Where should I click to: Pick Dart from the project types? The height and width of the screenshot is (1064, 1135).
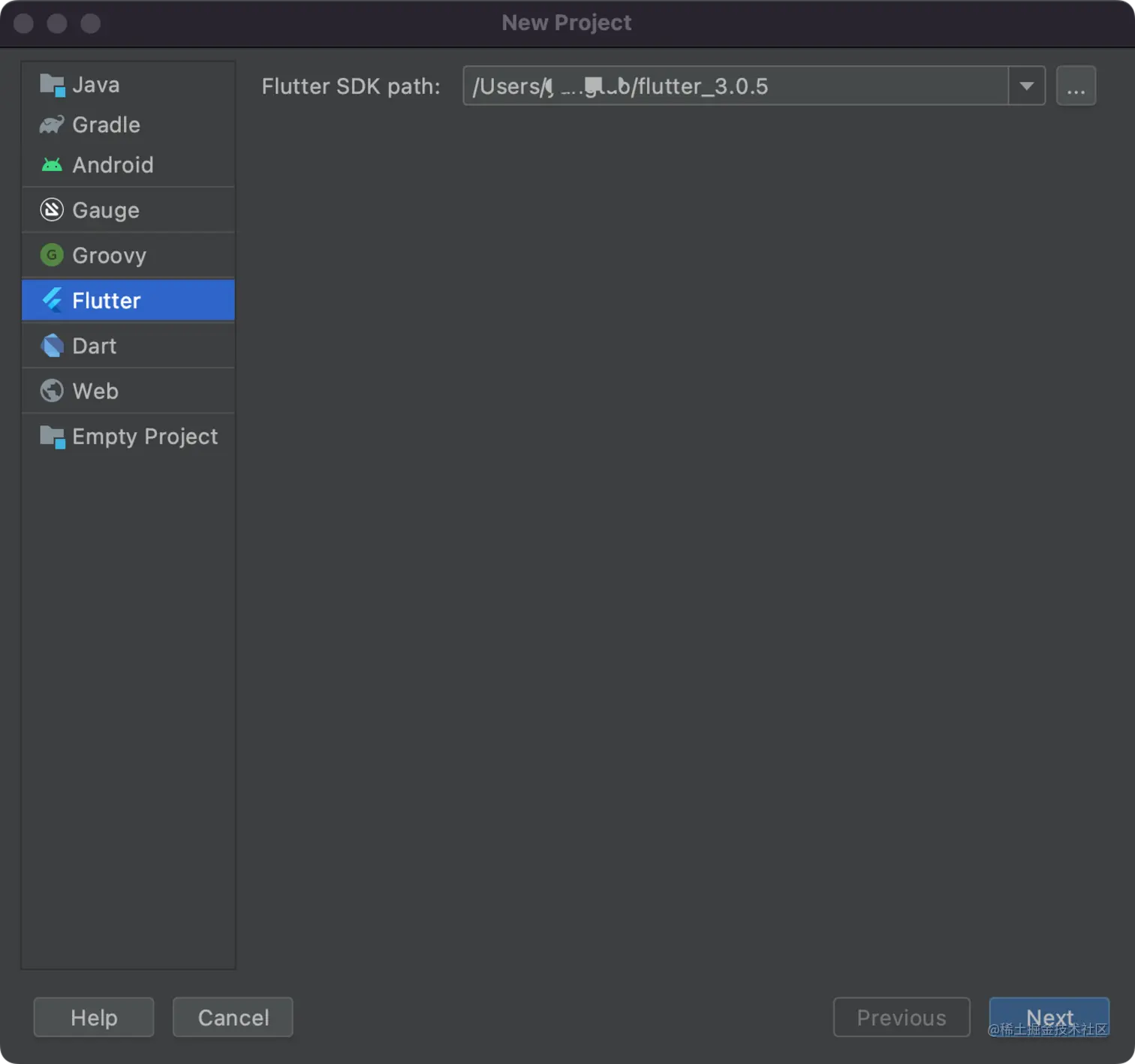pos(128,346)
